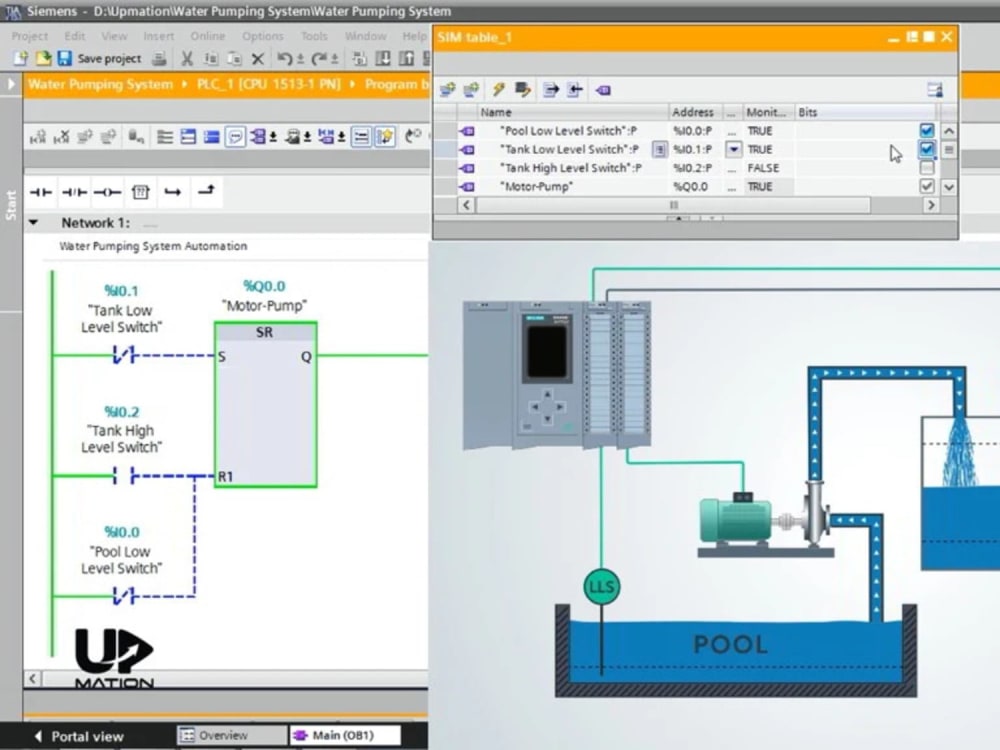Image resolution: width=1000 pixels, height=750 pixels.
Task: Open the Redo history dropdown arrow
Action: [x=334, y=59]
